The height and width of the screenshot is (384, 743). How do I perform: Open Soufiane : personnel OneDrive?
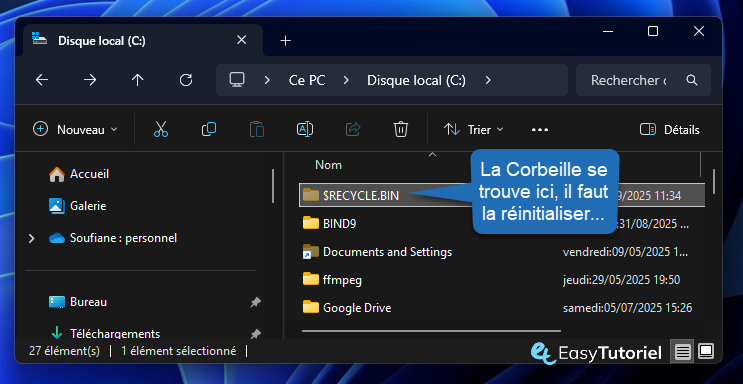[x=113, y=238]
